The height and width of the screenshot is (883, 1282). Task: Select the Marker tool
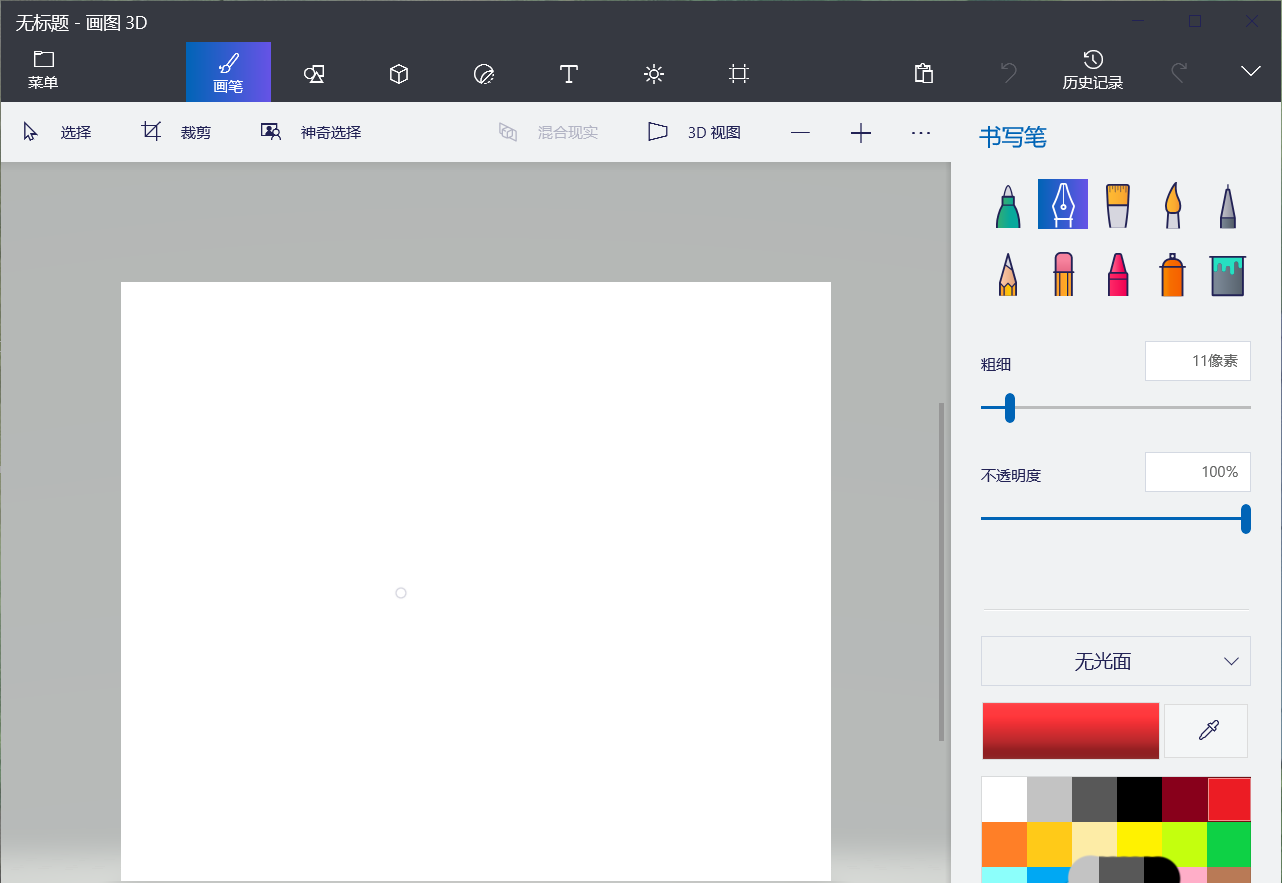(x=1008, y=205)
